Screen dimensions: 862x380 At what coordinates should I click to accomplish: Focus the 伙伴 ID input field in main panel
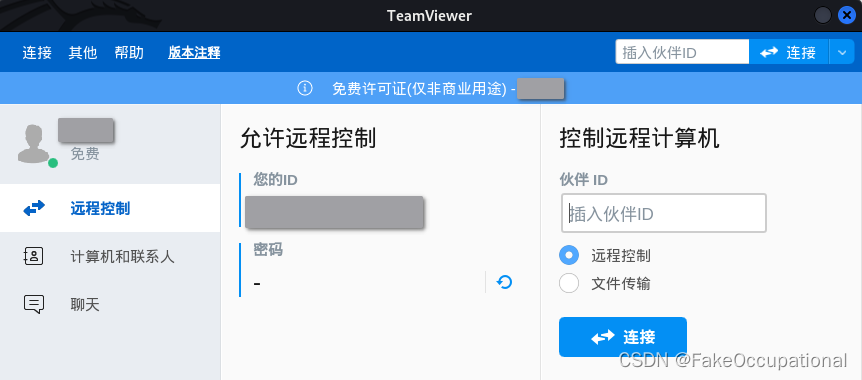(664, 213)
